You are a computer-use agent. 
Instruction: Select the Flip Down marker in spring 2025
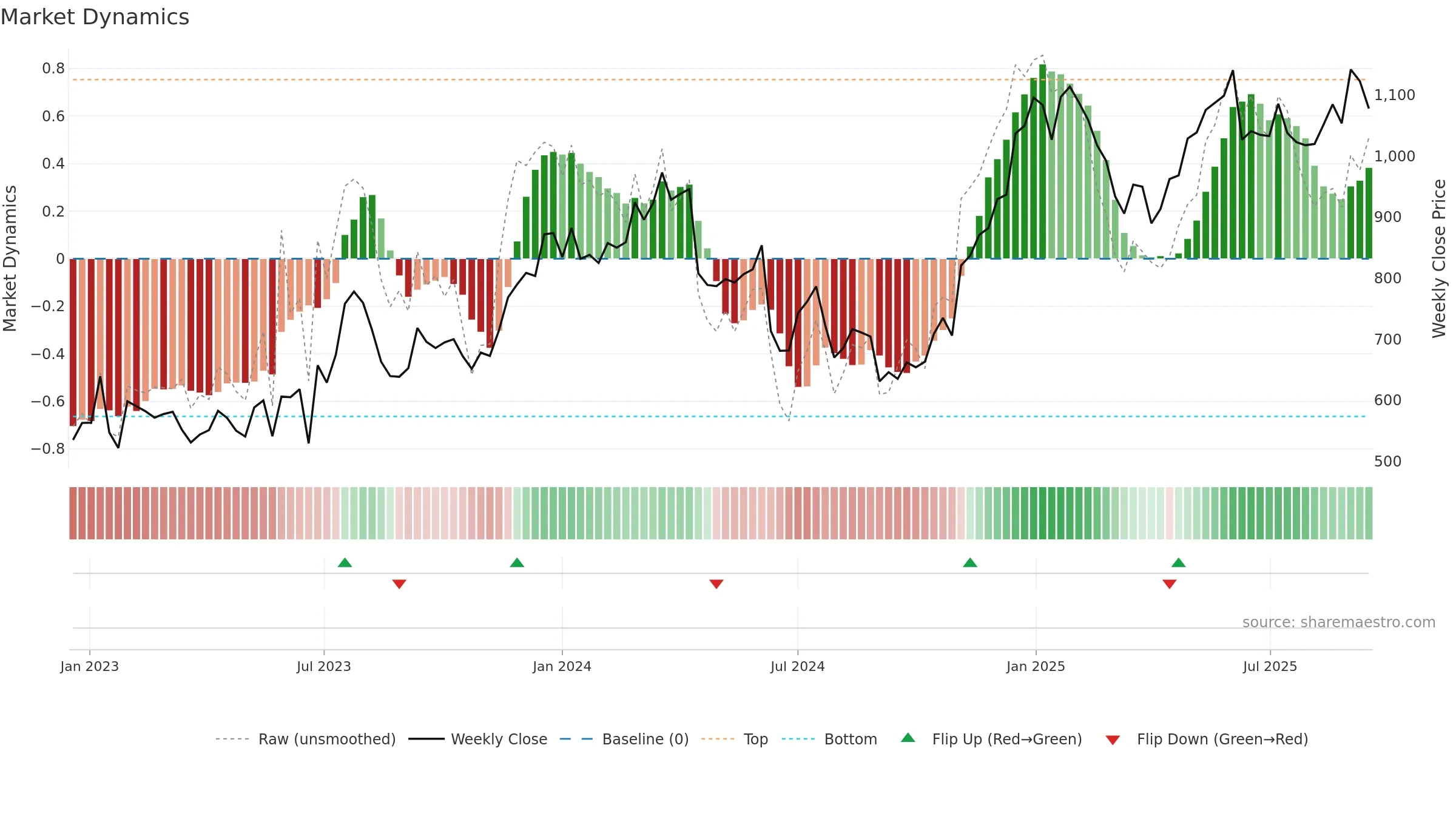point(1170,584)
